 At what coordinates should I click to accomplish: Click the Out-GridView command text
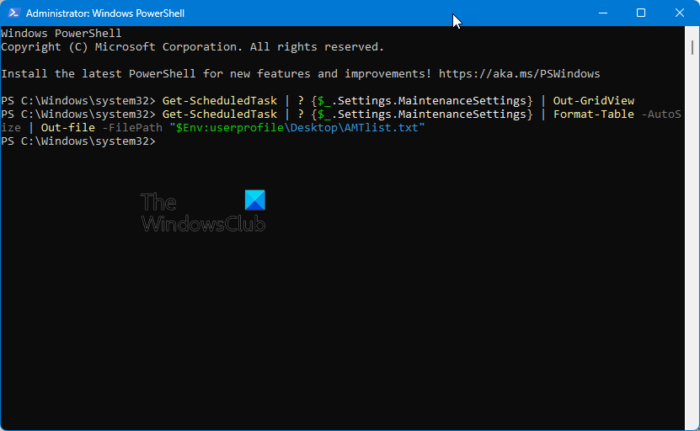click(x=594, y=100)
